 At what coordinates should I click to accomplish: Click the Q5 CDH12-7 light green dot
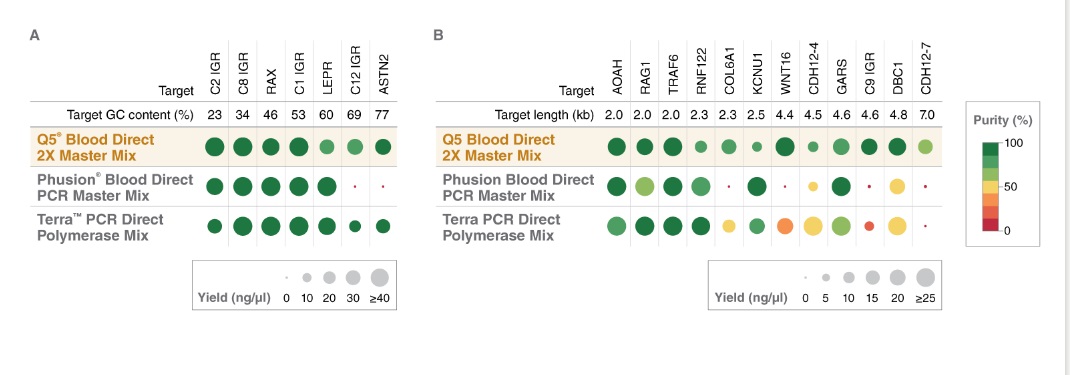coord(925,147)
